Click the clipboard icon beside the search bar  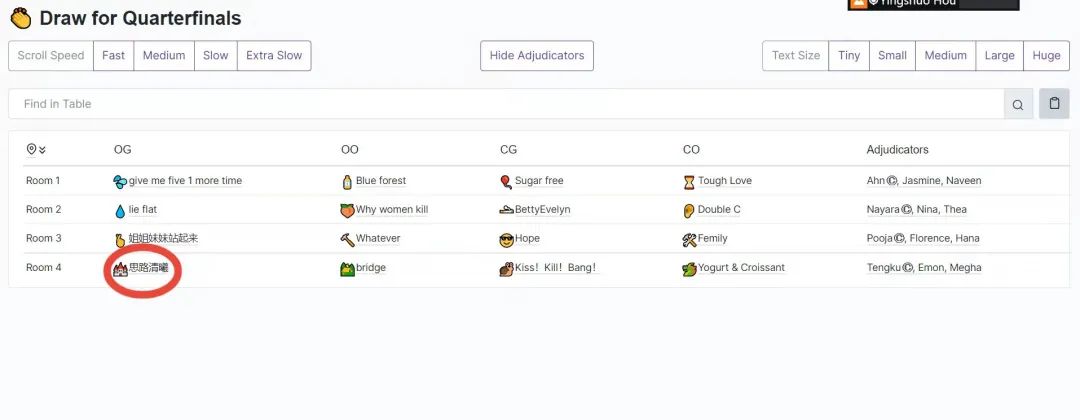coord(1054,104)
